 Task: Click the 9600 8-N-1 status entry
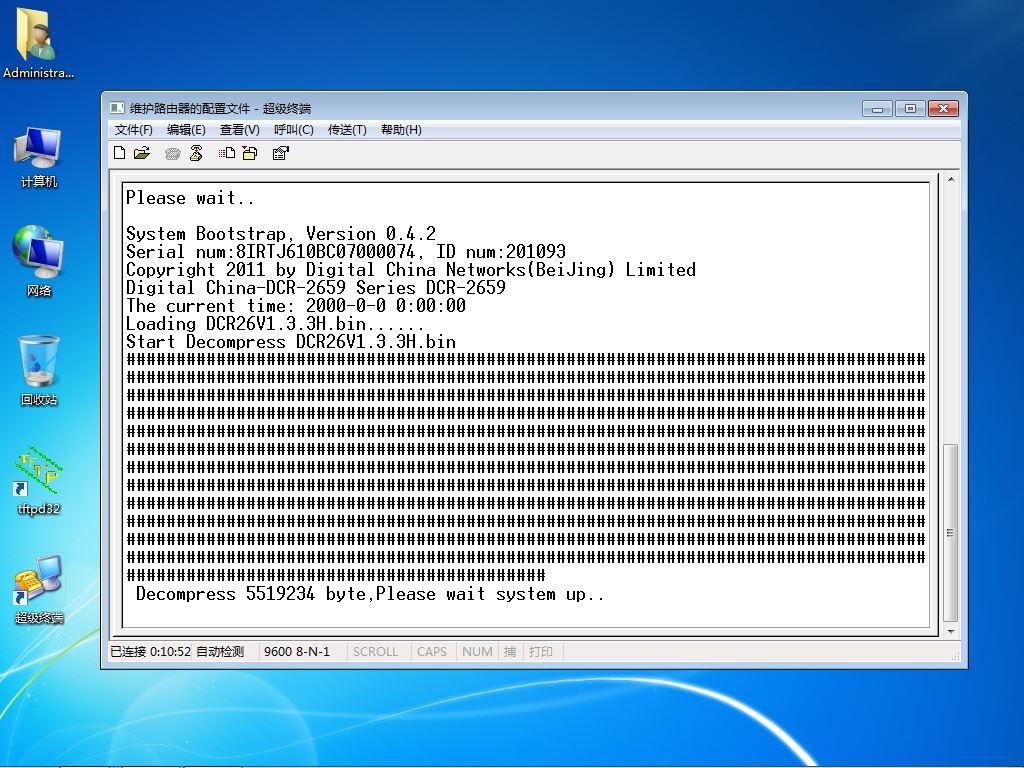tap(297, 651)
